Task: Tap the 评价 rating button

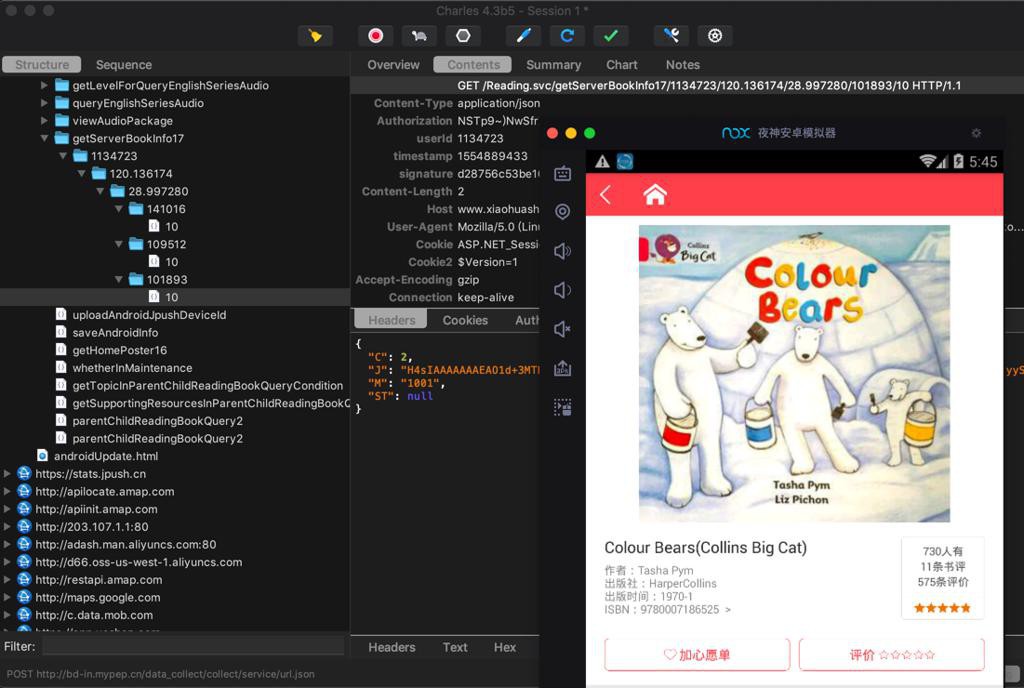Action: [x=891, y=655]
